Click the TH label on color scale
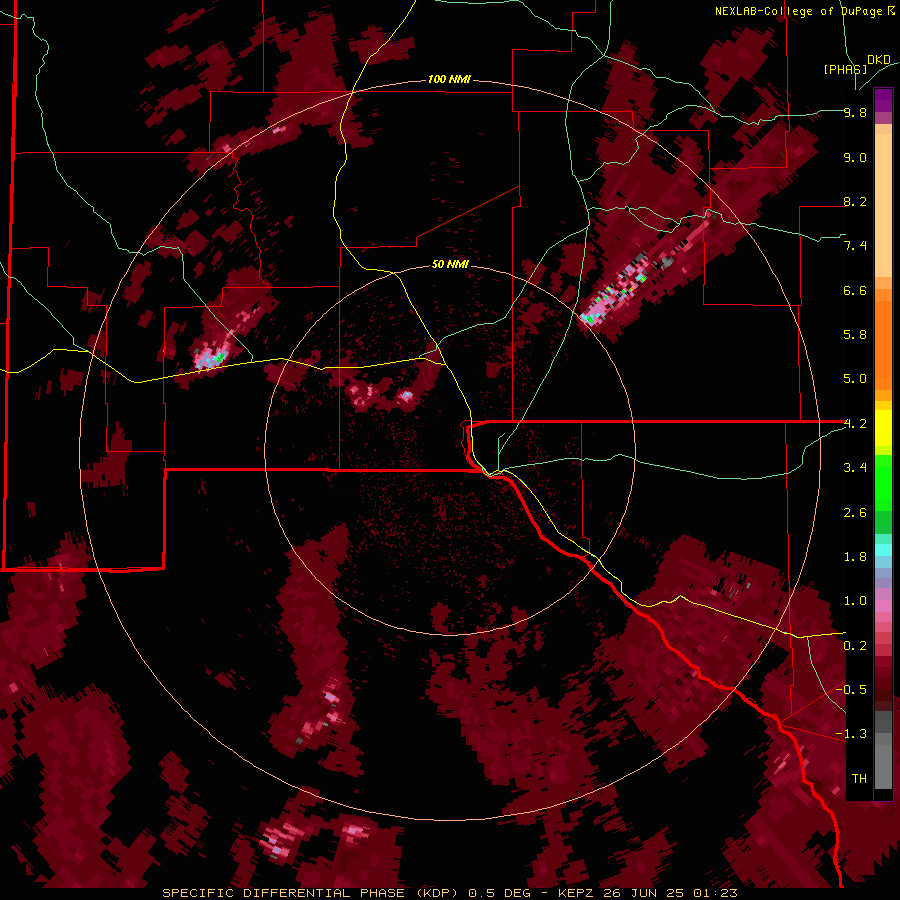 coord(859,778)
